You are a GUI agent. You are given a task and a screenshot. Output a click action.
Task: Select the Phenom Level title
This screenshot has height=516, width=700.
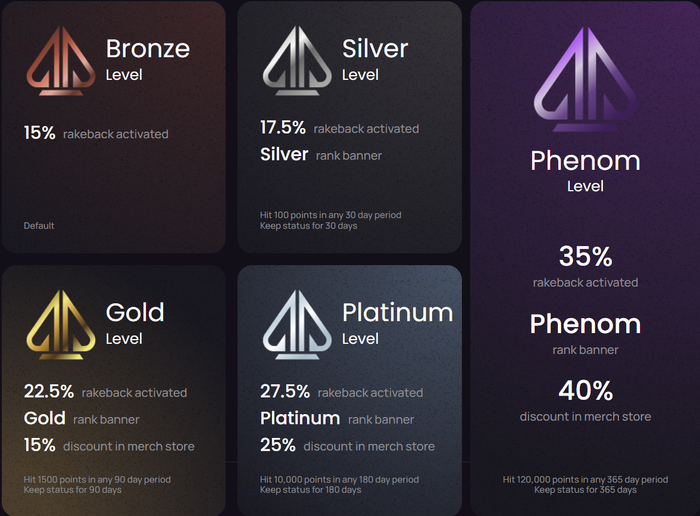click(585, 171)
